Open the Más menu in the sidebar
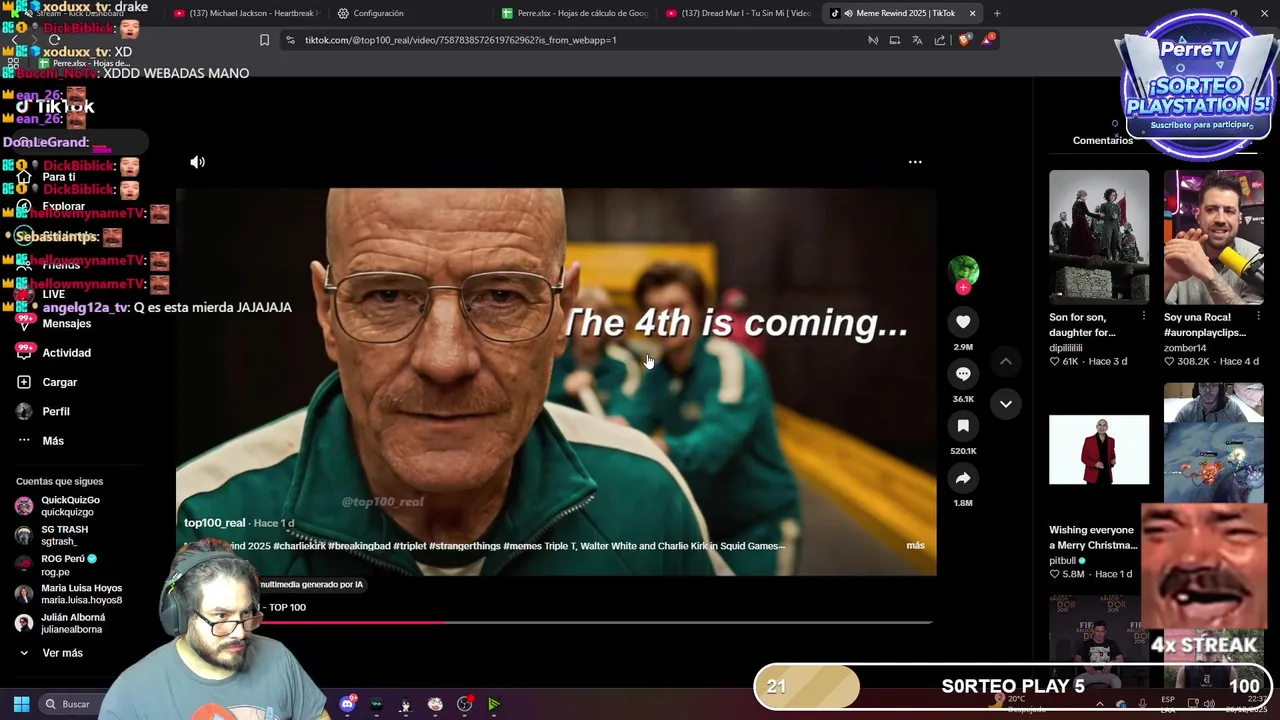 (53, 441)
